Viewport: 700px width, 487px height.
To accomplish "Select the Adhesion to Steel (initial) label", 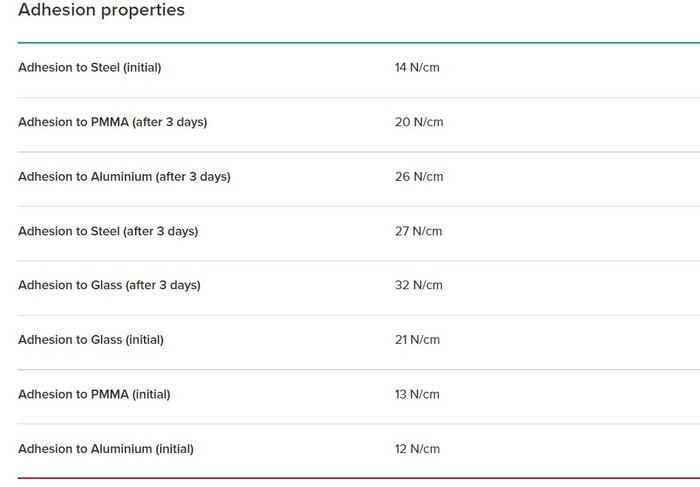I will [x=89, y=68].
